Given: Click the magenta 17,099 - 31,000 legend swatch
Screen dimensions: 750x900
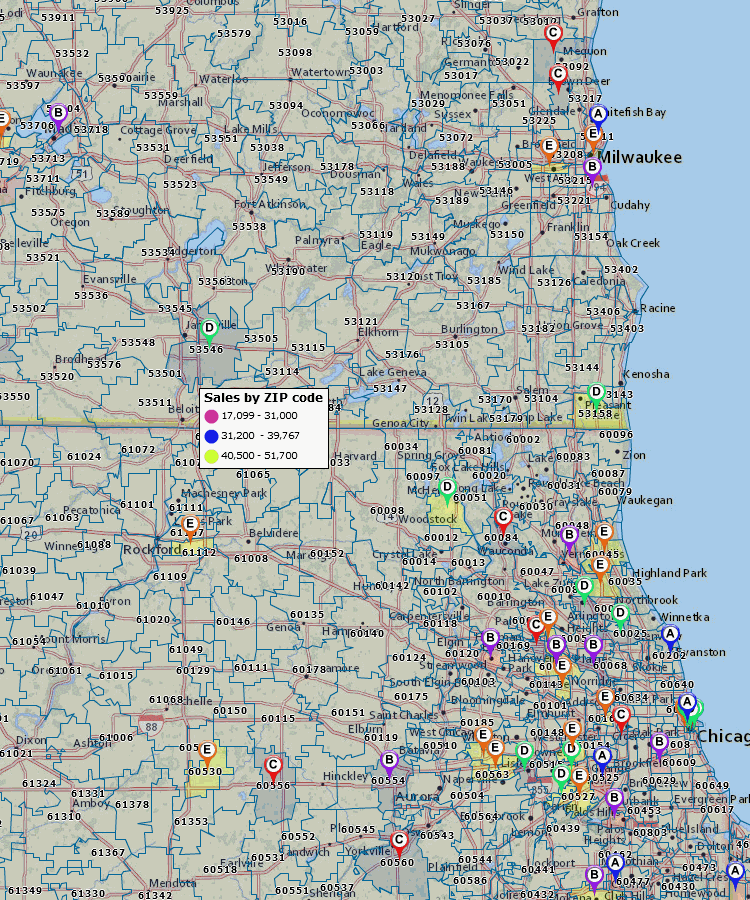Looking at the screenshot, I should [x=211, y=416].
